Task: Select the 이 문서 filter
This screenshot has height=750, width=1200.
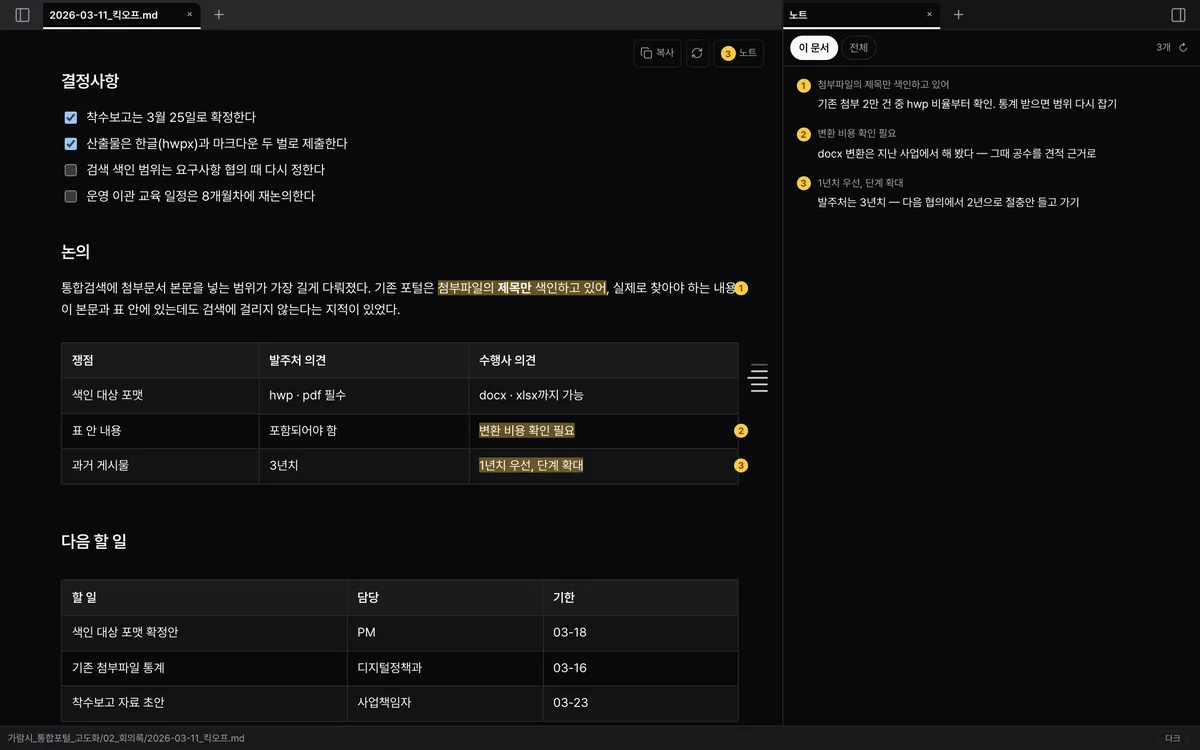Action: [813, 48]
